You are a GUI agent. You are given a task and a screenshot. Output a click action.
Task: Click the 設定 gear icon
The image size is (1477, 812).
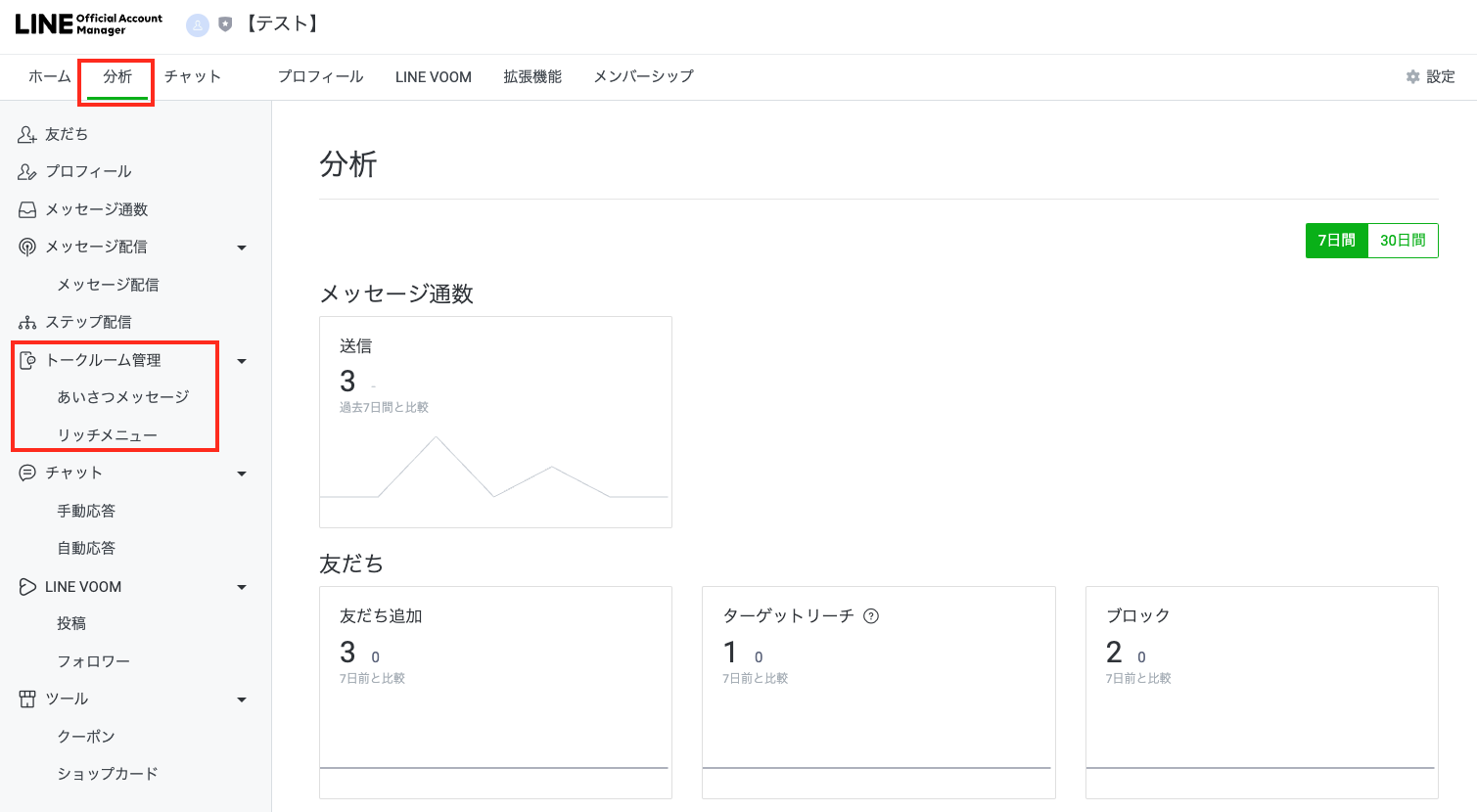[x=1412, y=76]
